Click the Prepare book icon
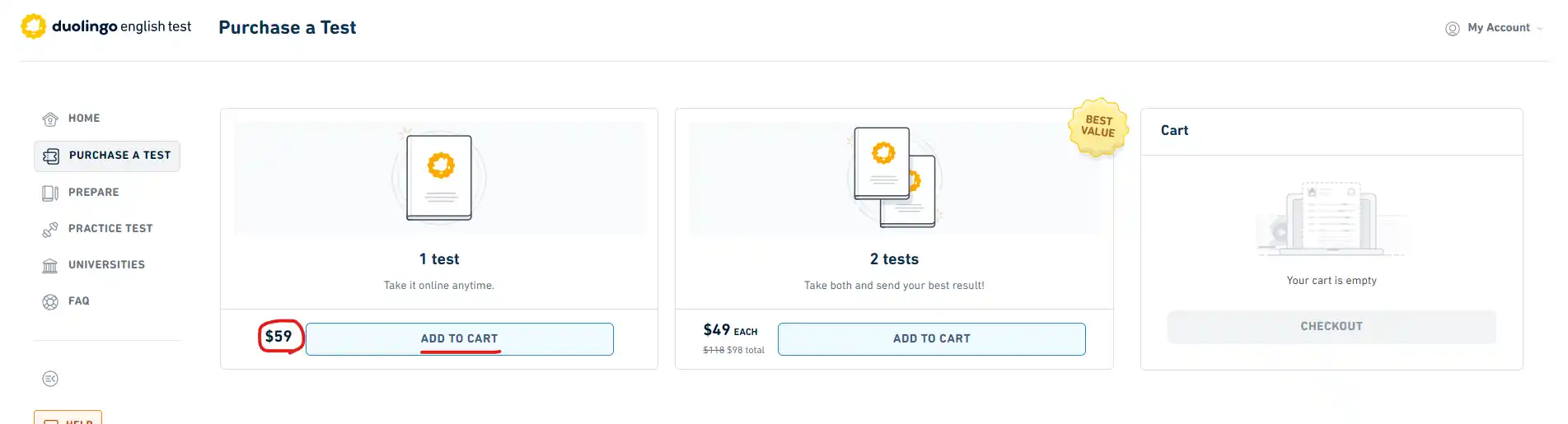Screen dimensions: 1568x424 click(50, 193)
